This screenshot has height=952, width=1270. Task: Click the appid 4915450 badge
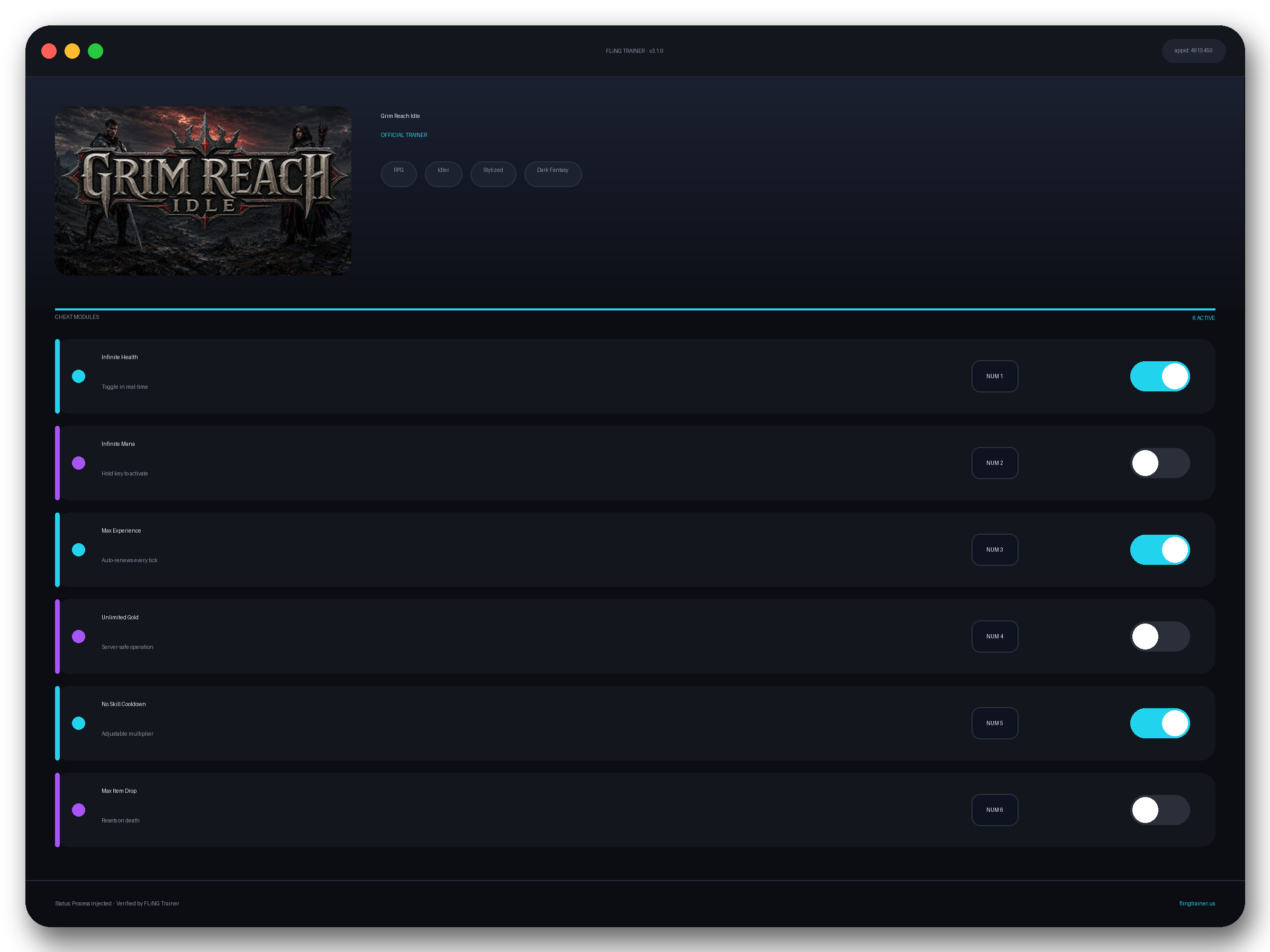click(x=1194, y=50)
